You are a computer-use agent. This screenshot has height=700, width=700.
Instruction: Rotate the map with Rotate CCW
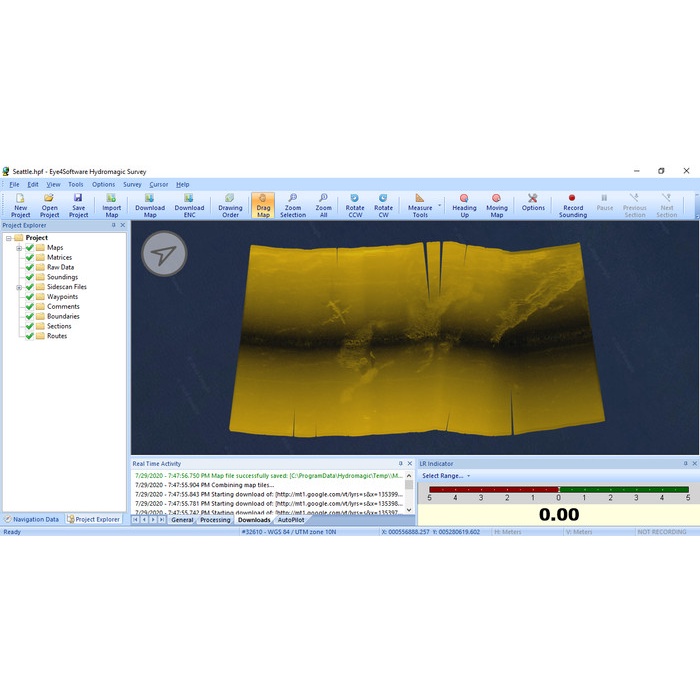[x=355, y=205]
